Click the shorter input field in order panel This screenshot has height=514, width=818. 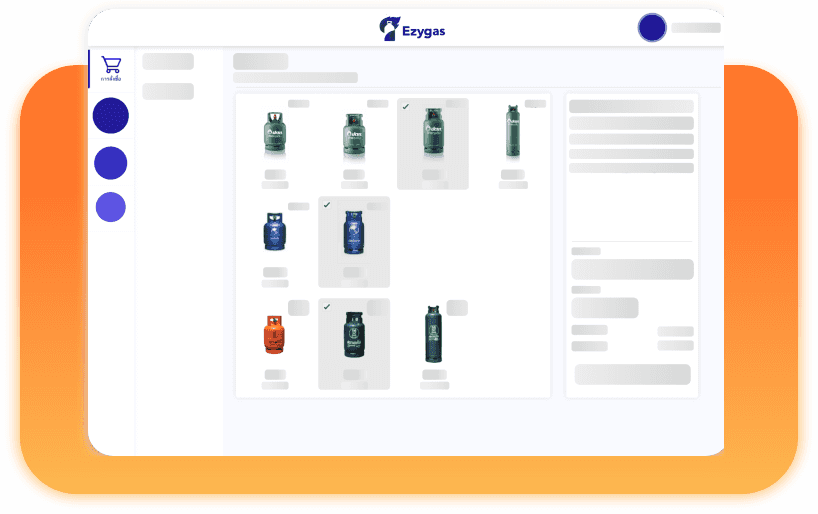tap(605, 308)
